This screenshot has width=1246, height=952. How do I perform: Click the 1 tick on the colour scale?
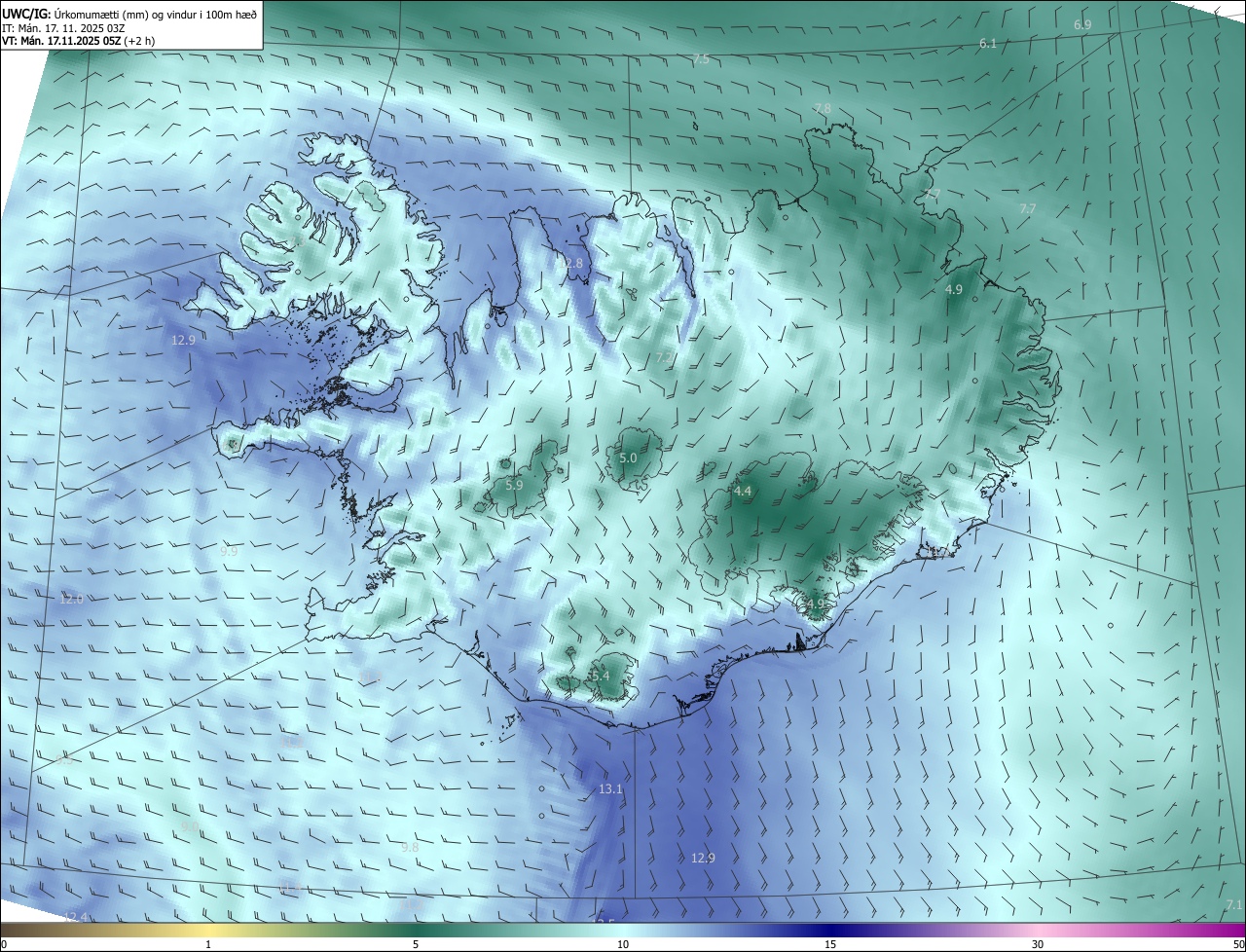point(208,944)
